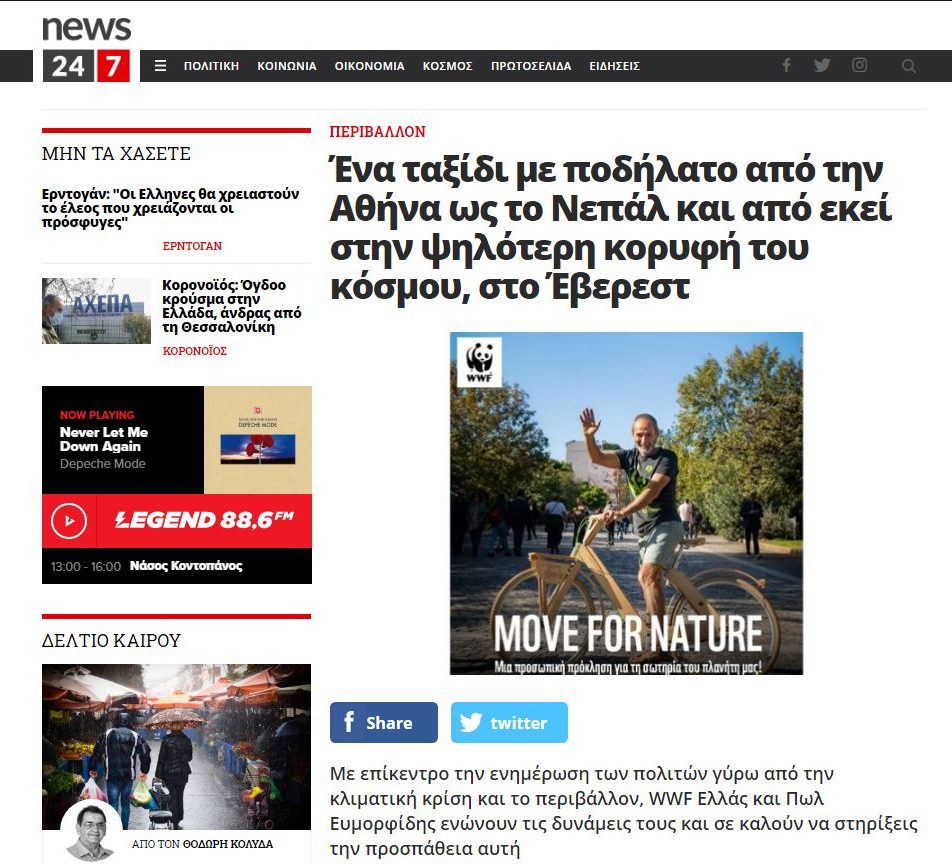Read the Ερντογάν refugees headline article

coord(170,208)
